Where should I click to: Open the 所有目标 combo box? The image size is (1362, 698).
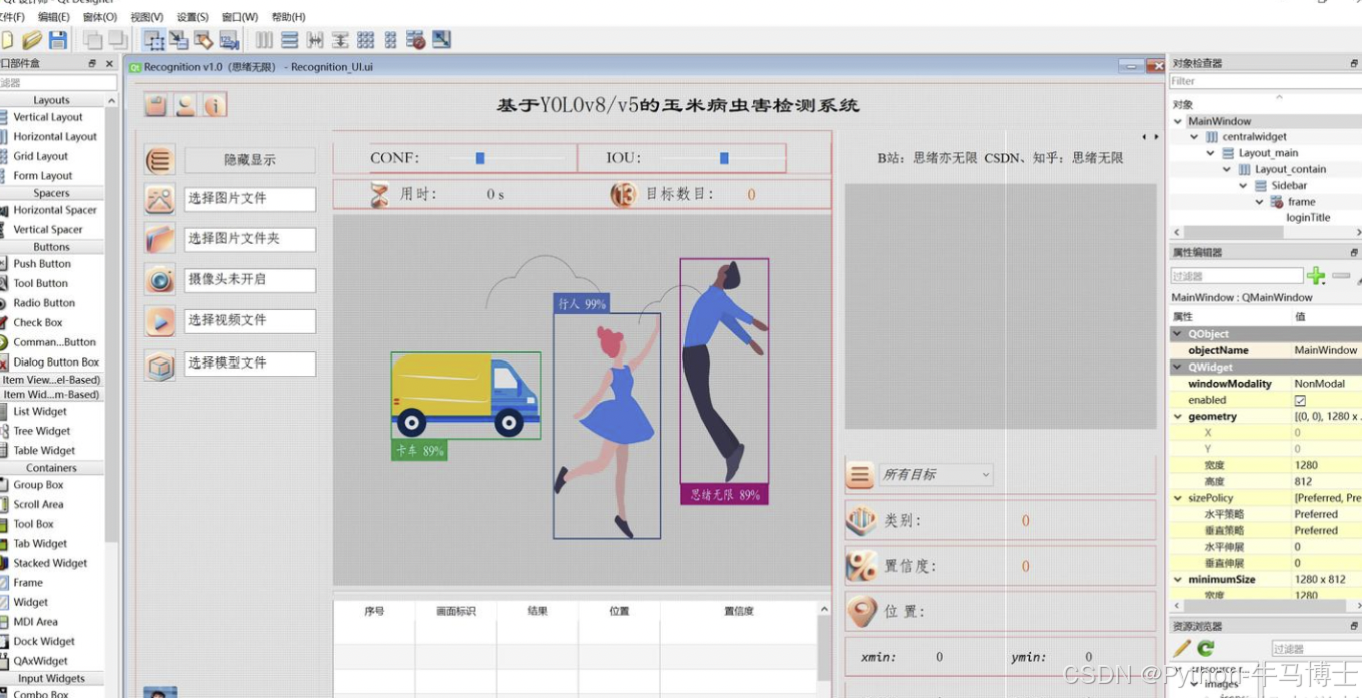coord(935,475)
